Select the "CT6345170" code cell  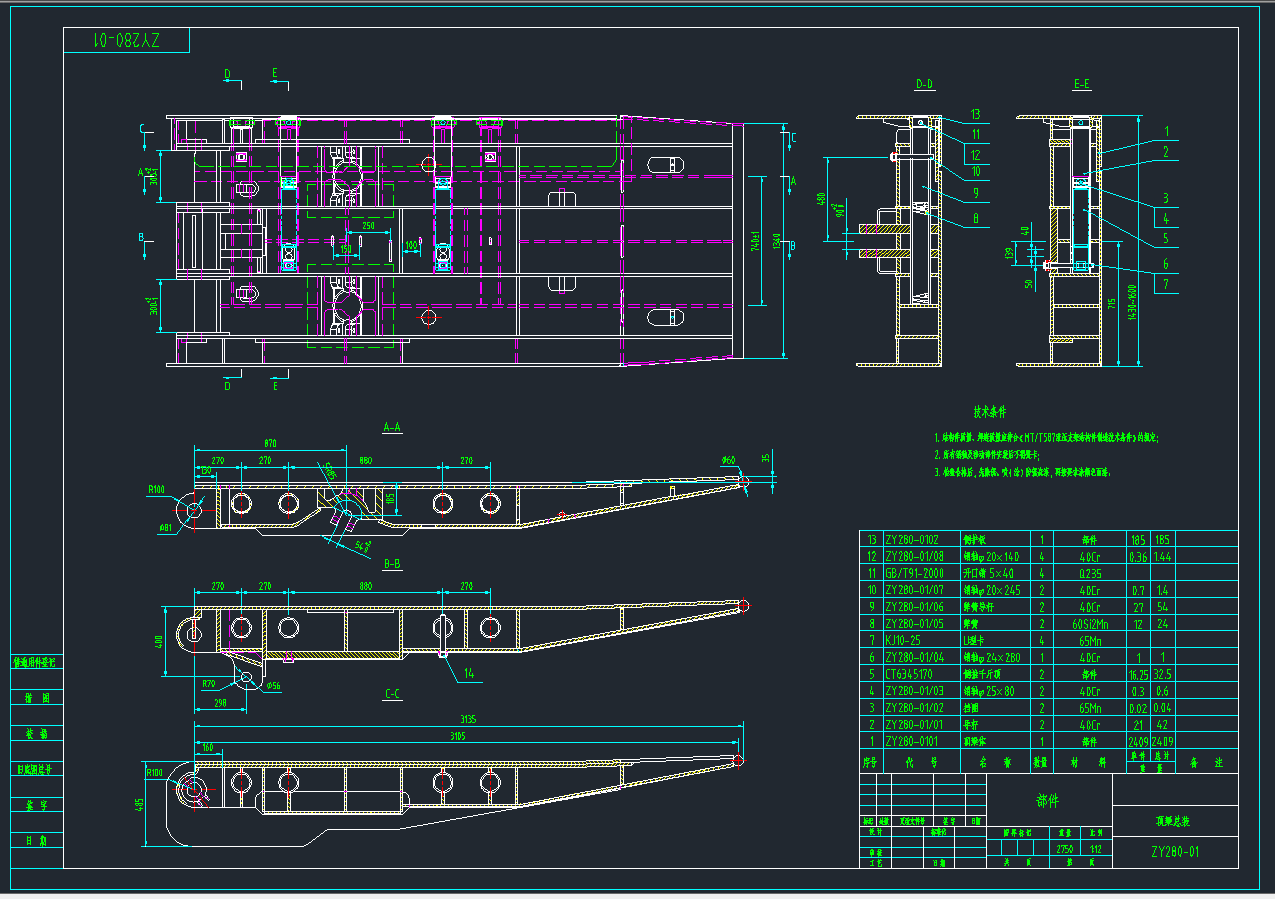pos(908,674)
